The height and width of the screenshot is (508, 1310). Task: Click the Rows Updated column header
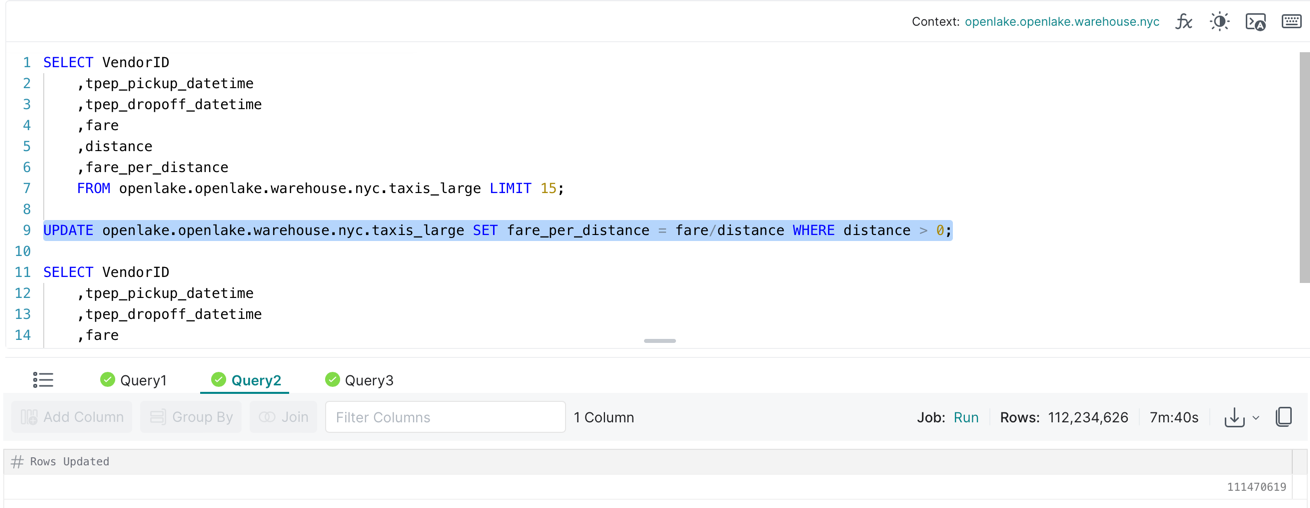click(x=70, y=462)
